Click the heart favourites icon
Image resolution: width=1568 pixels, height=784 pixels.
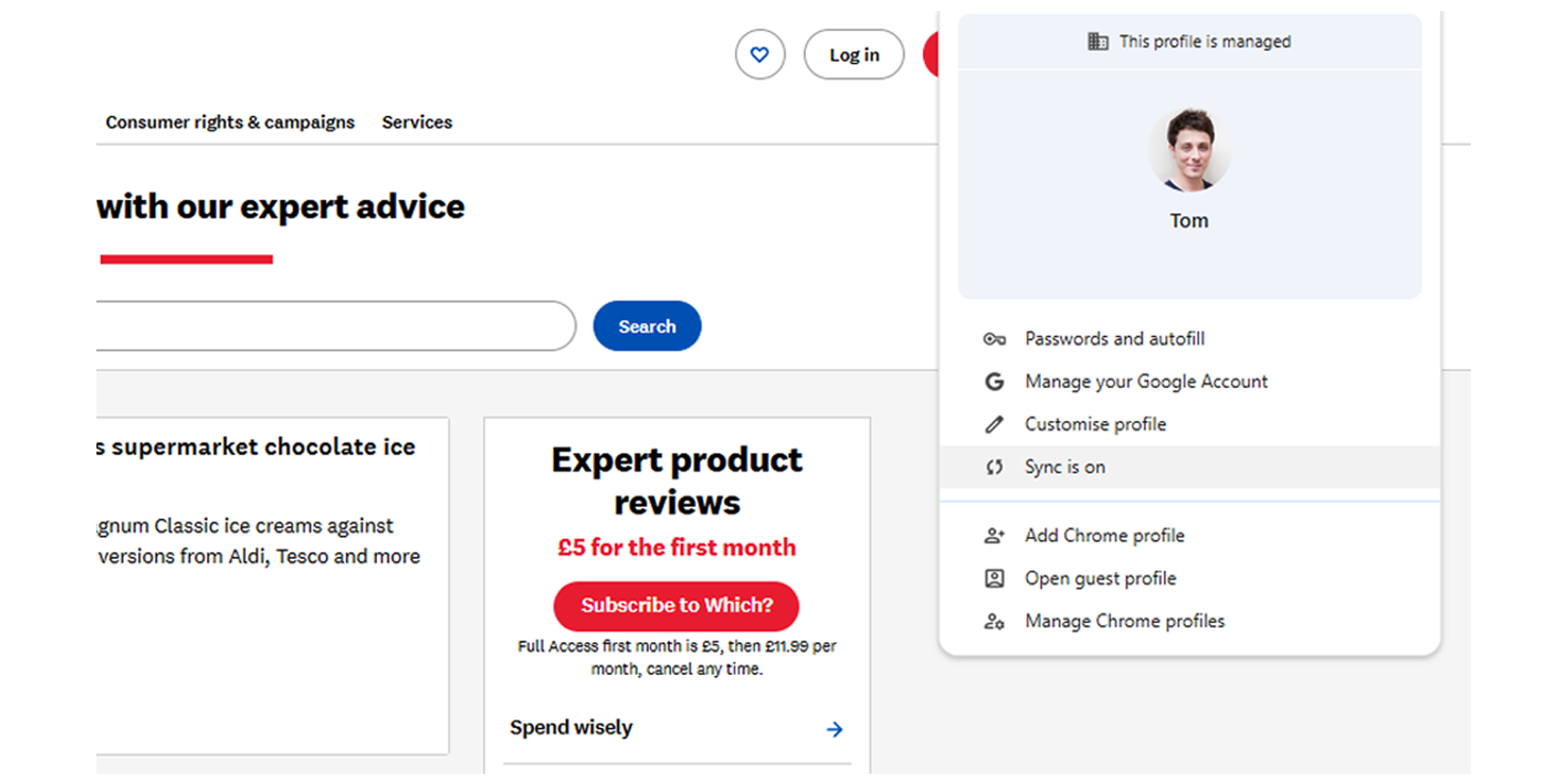coord(759,55)
